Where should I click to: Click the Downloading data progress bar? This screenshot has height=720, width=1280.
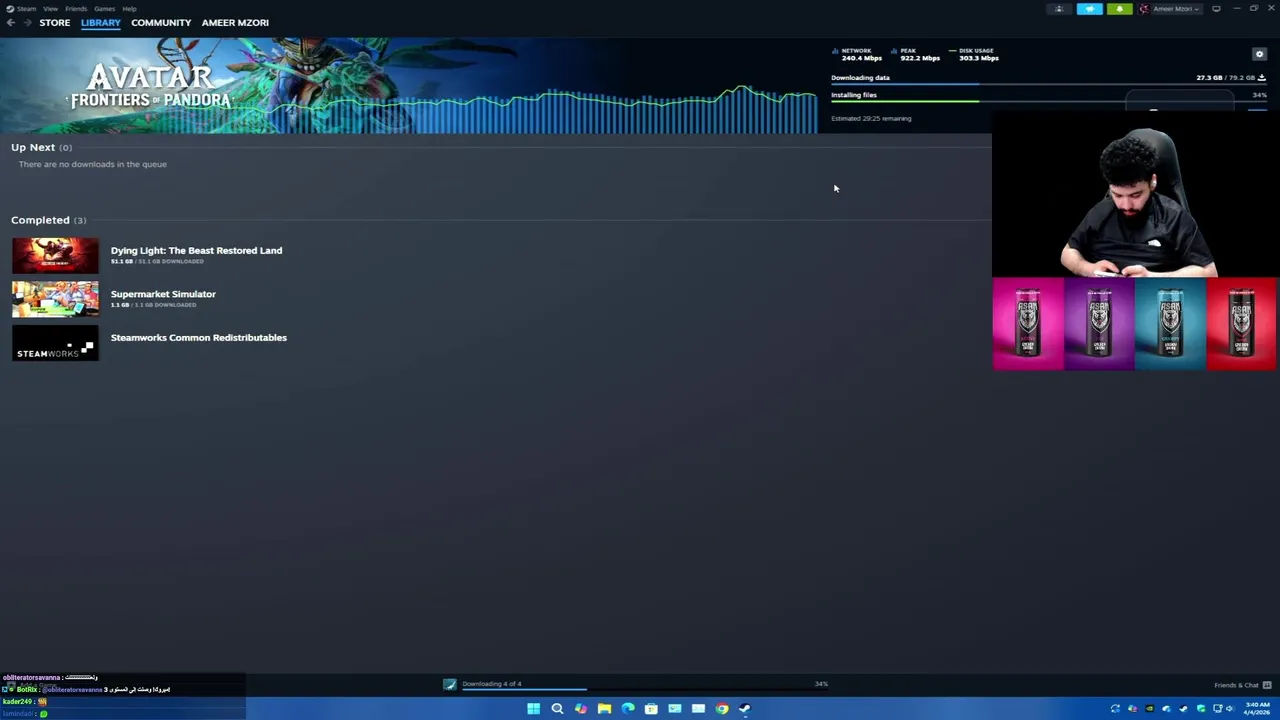coord(1048,85)
